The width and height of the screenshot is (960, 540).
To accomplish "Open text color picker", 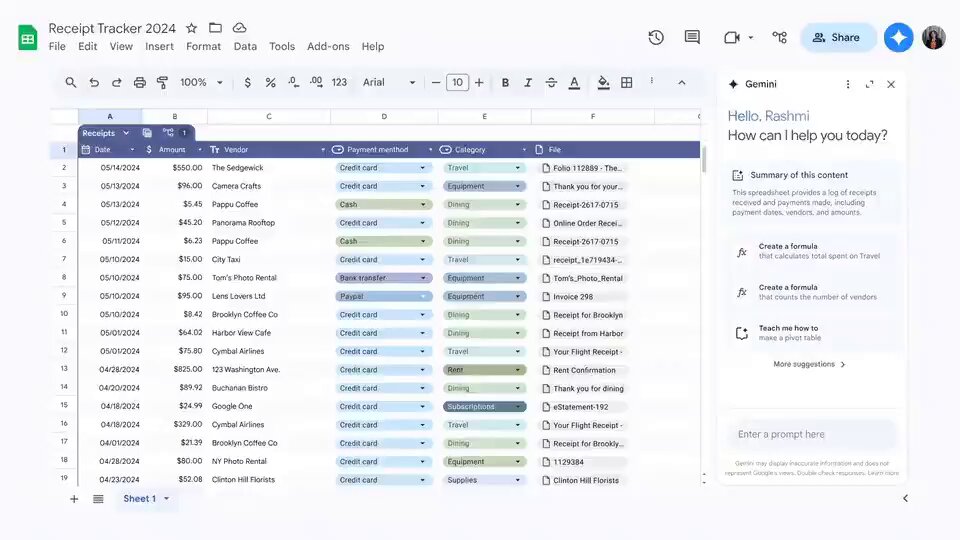I will point(574,83).
